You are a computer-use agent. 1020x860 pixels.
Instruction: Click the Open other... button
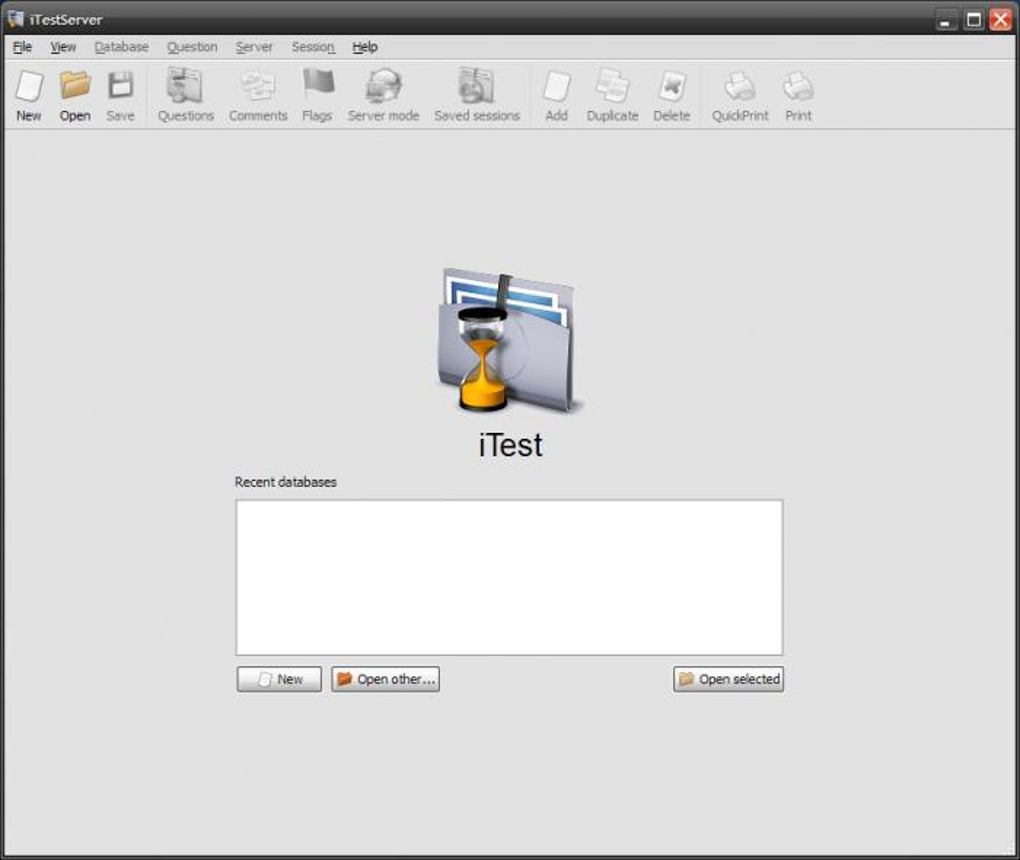pyautogui.click(x=385, y=679)
